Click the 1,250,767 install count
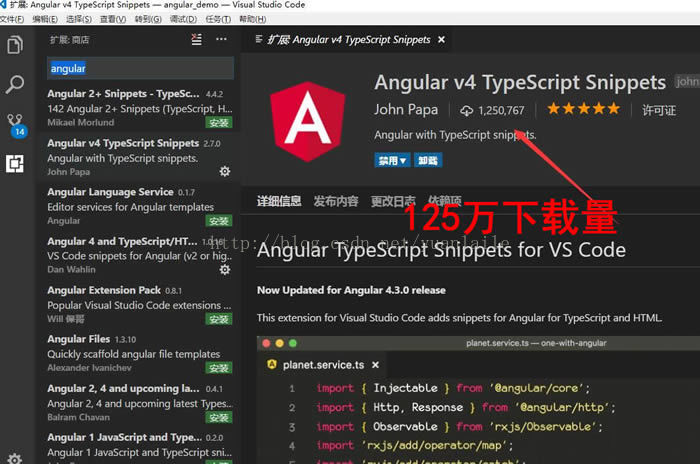The height and width of the screenshot is (464, 700). coord(501,110)
